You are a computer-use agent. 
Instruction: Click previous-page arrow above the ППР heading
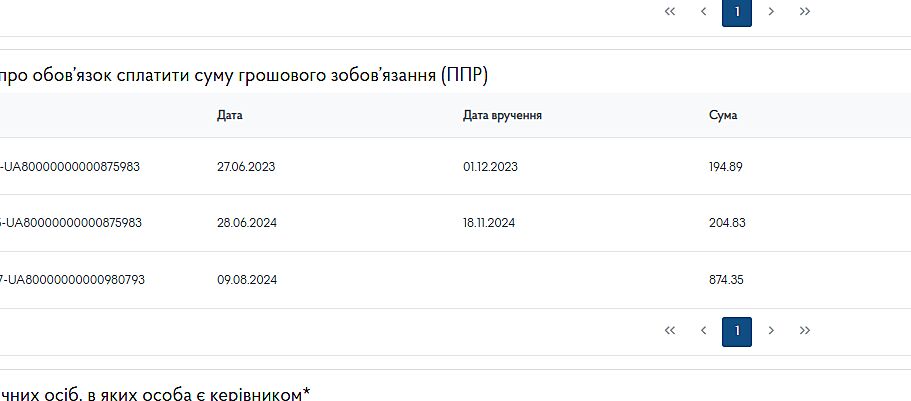[704, 12]
